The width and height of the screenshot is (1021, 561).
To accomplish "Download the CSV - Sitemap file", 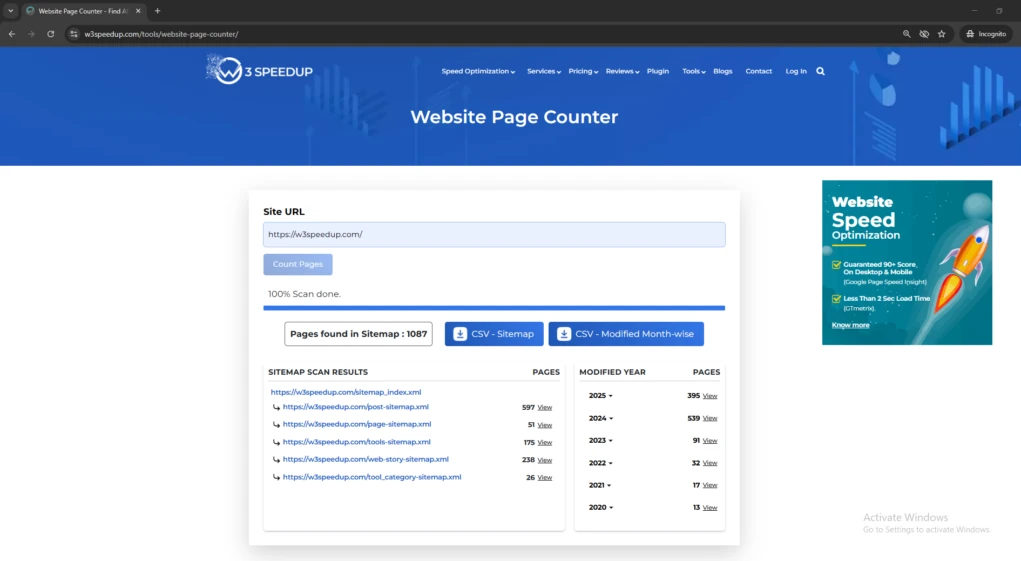I will (x=494, y=334).
